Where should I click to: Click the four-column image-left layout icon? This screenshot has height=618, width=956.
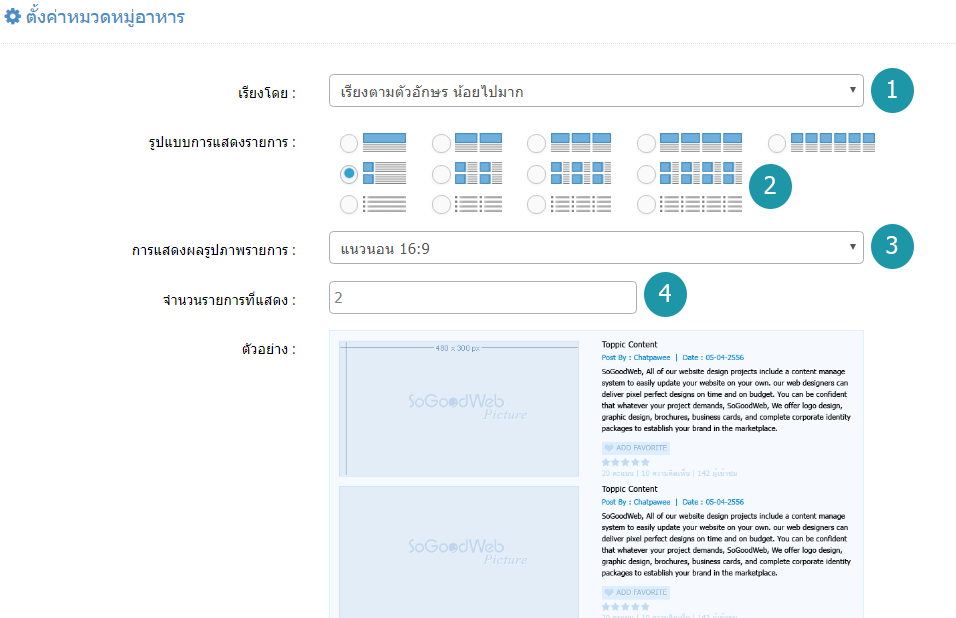tap(701, 173)
